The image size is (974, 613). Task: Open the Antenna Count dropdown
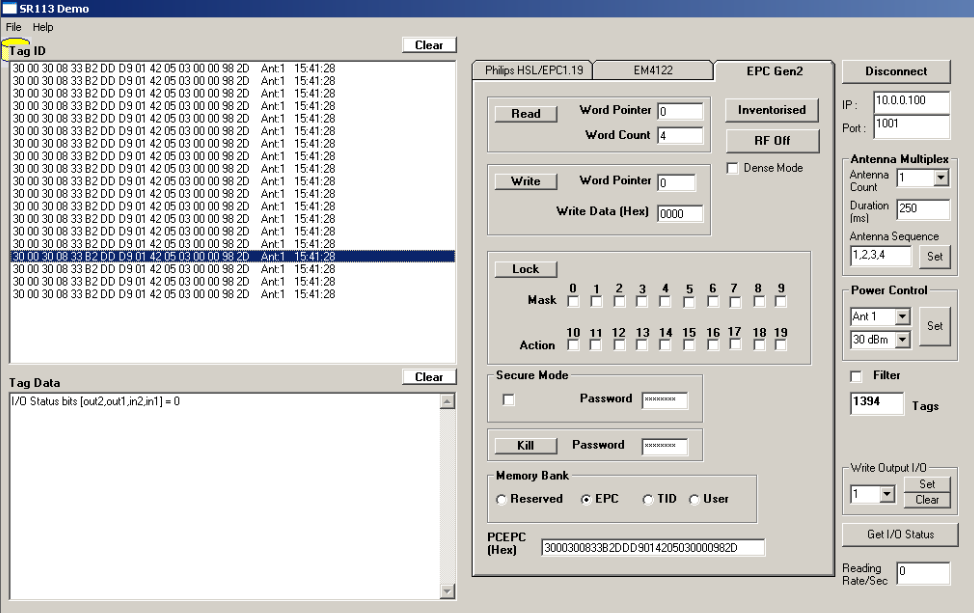941,178
